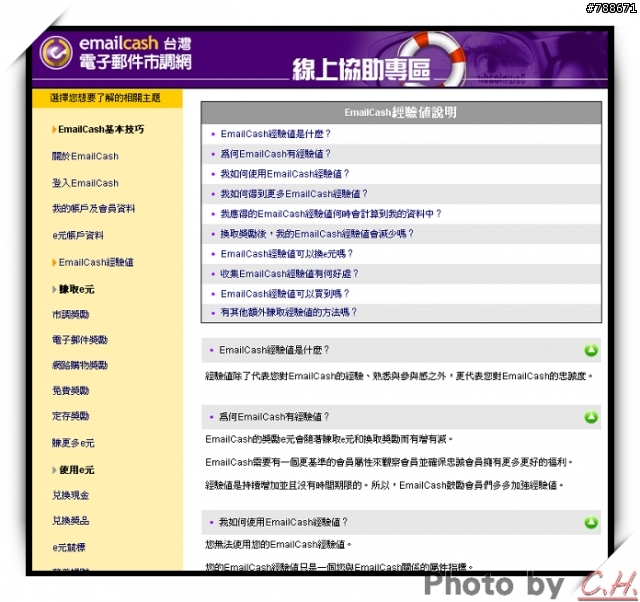
Task: Open the '網路購物獎勵' sidebar item
Action: [x=80, y=365]
